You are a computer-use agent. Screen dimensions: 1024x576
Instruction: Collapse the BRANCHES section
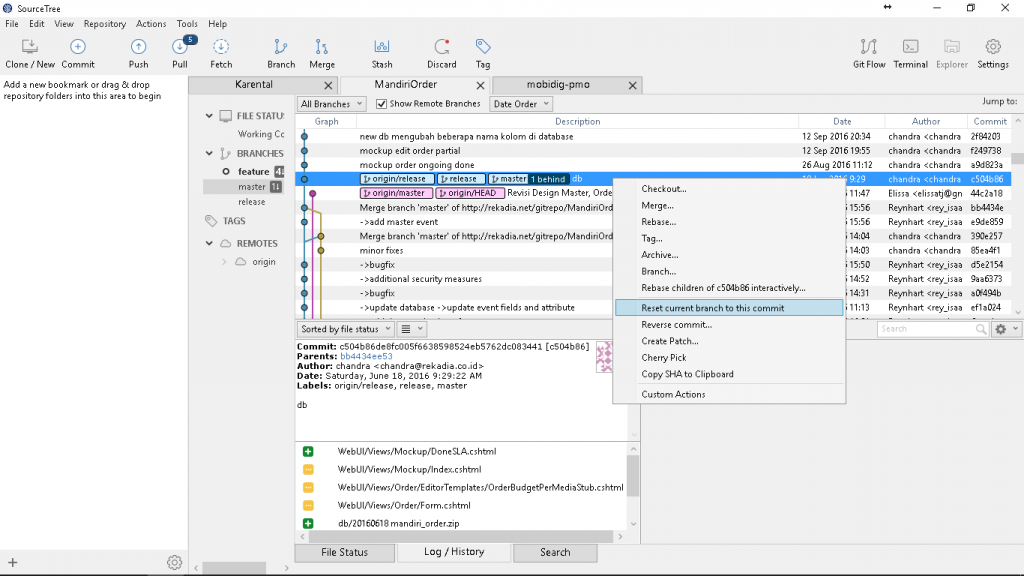209,153
